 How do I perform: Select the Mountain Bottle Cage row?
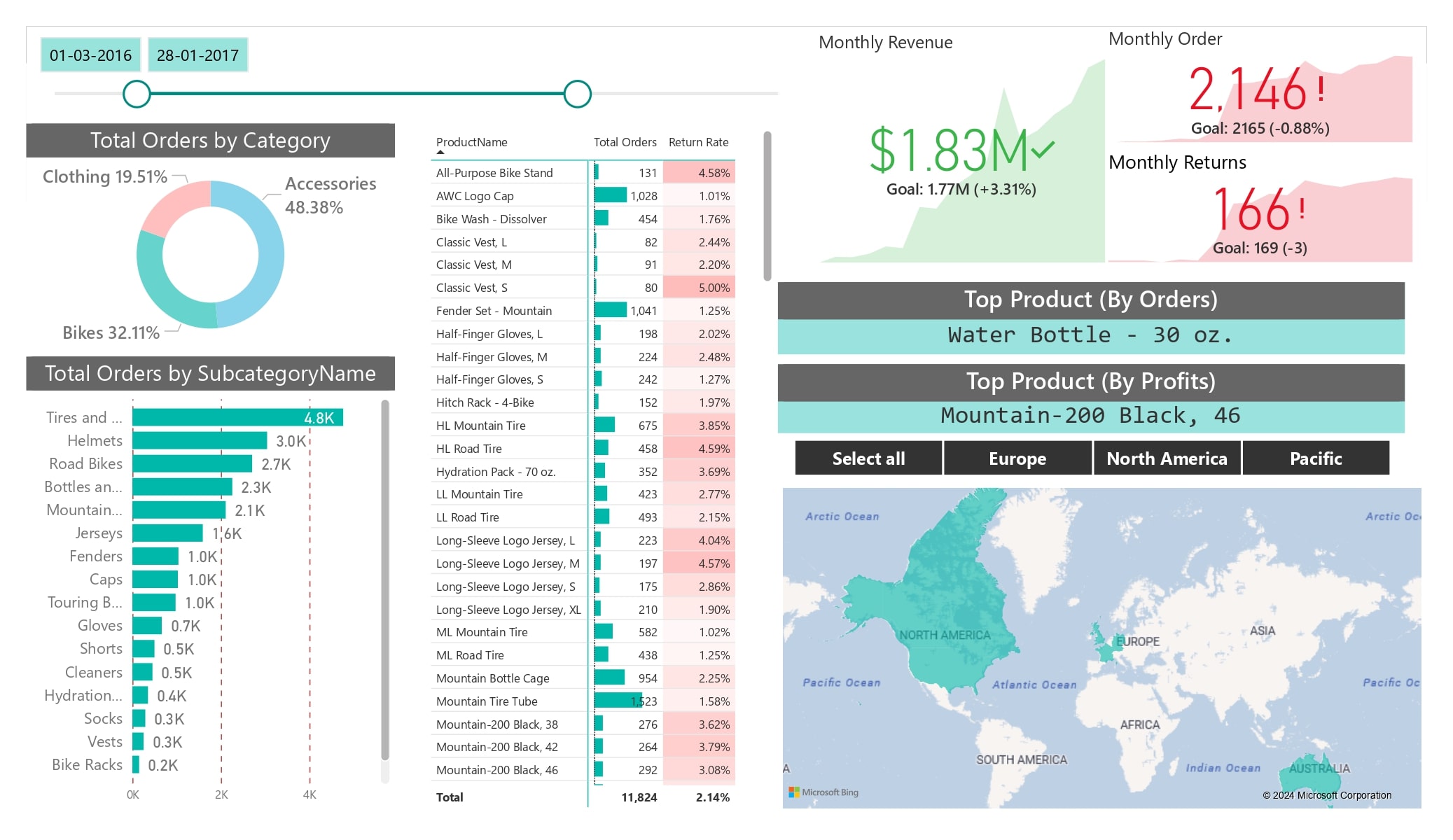[583, 678]
